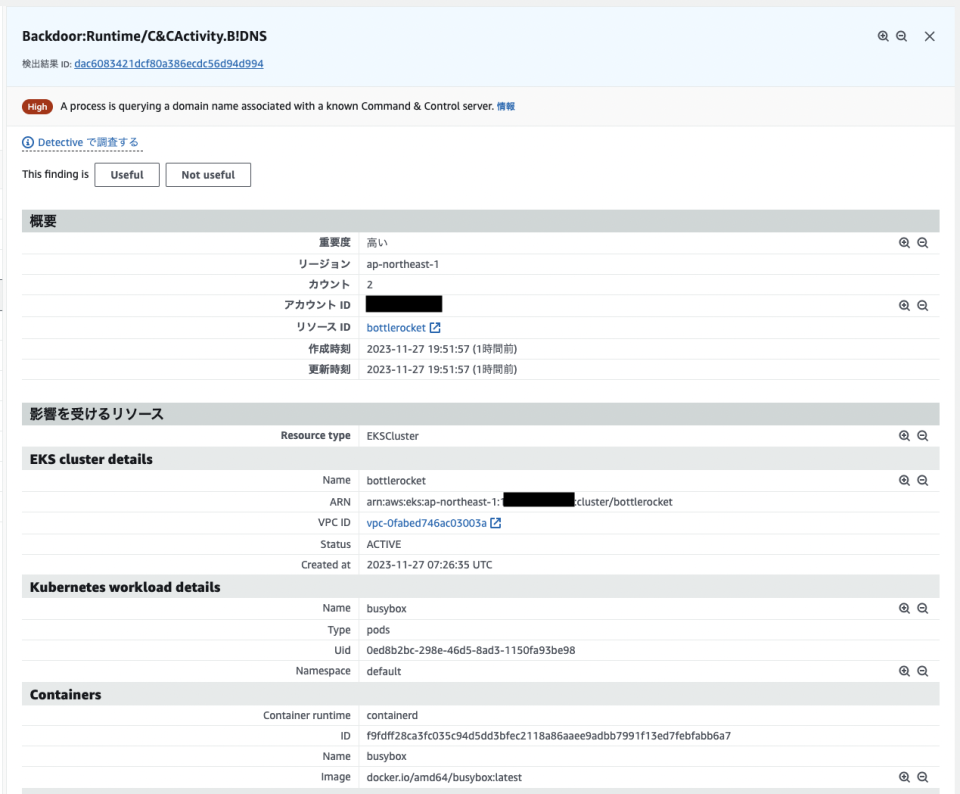Zoom out on the busybox workload Name row

pos(922,608)
